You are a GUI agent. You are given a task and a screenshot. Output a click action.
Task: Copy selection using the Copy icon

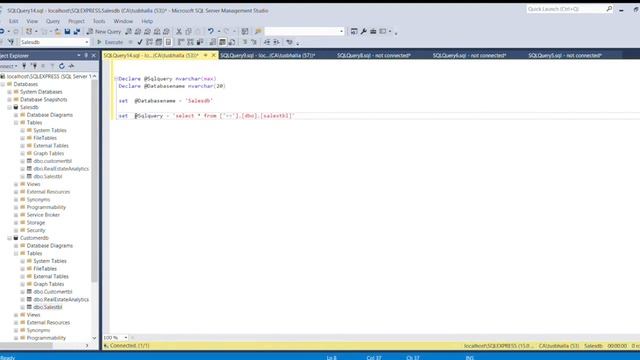[x=188, y=31]
